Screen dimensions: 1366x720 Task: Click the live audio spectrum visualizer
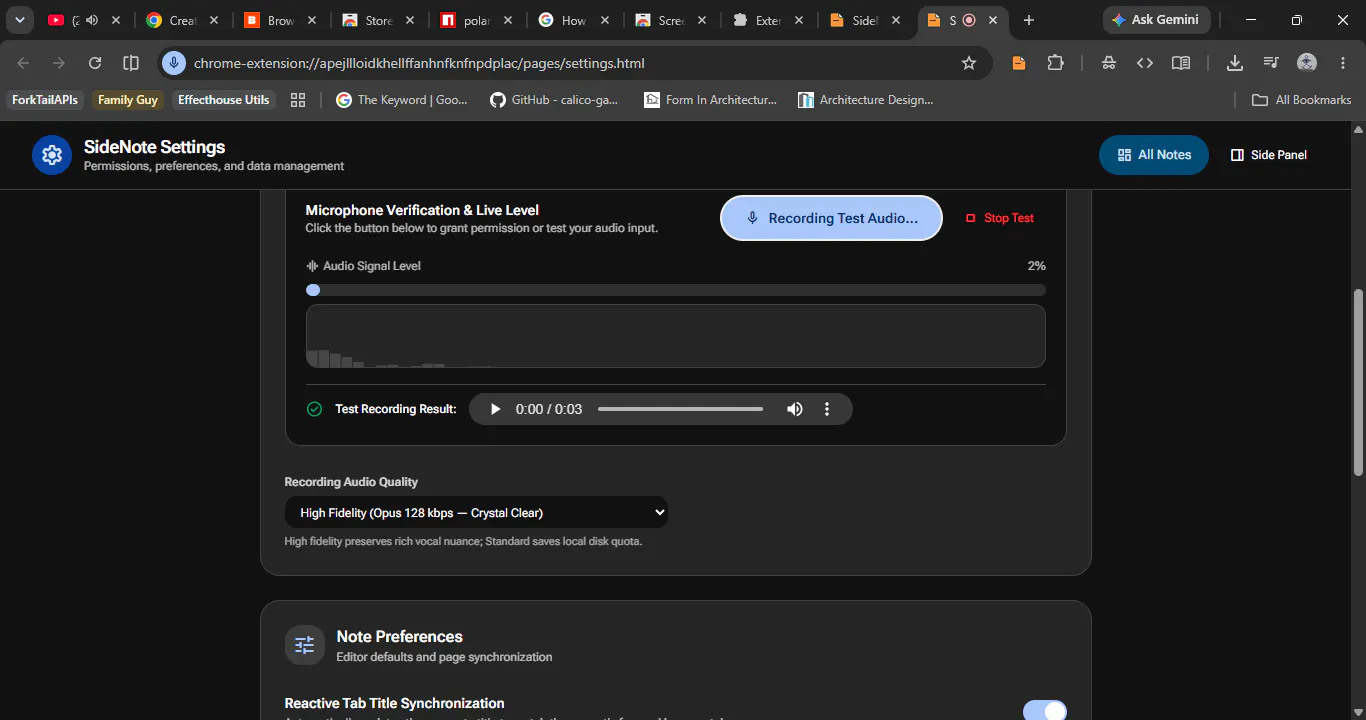[676, 336]
